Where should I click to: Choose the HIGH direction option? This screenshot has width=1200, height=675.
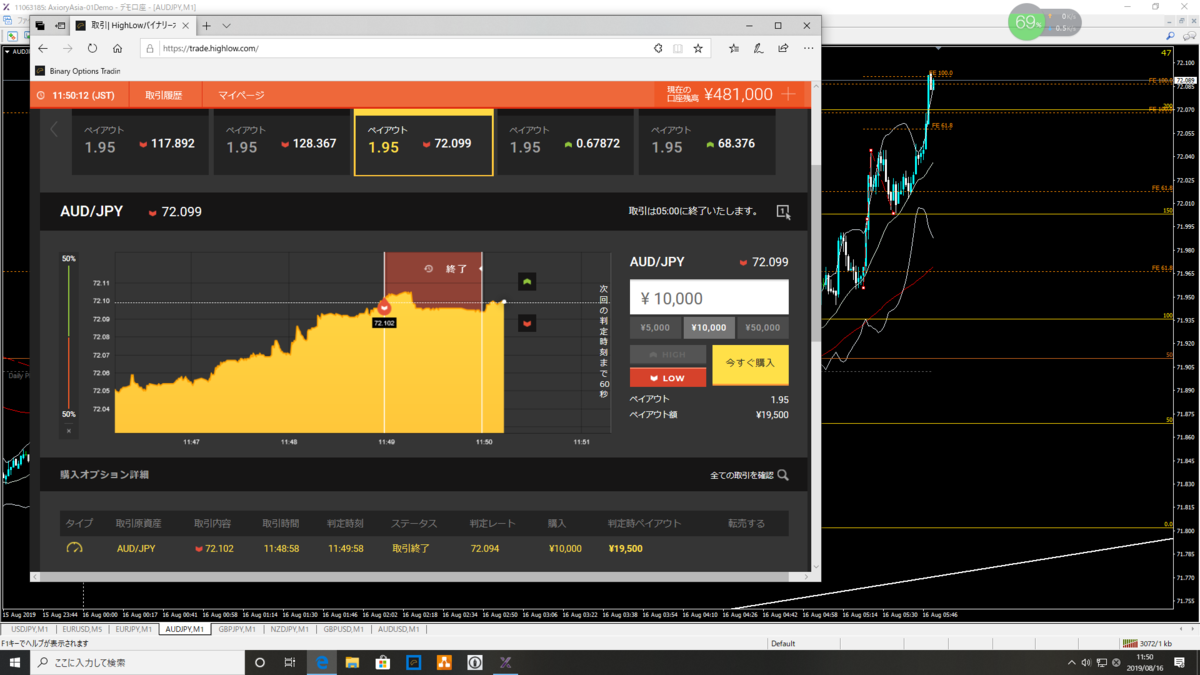click(x=668, y=355)
